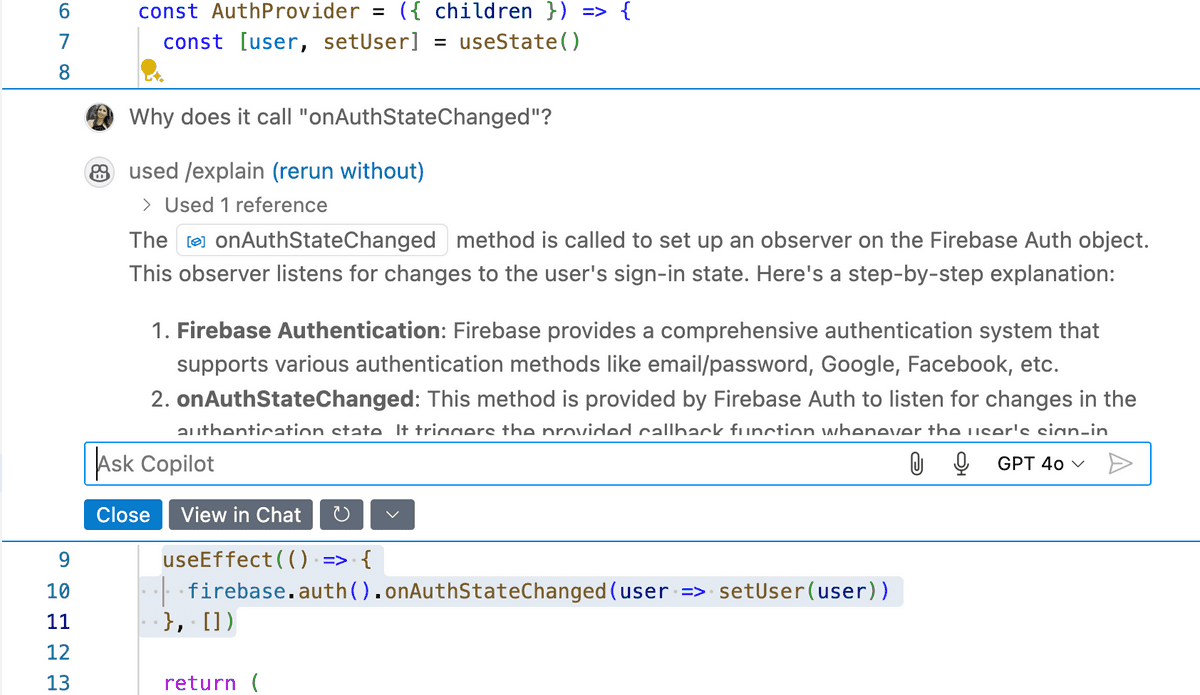
Task: Click the useState() call on line 7
Action: [x=519, y=42]
